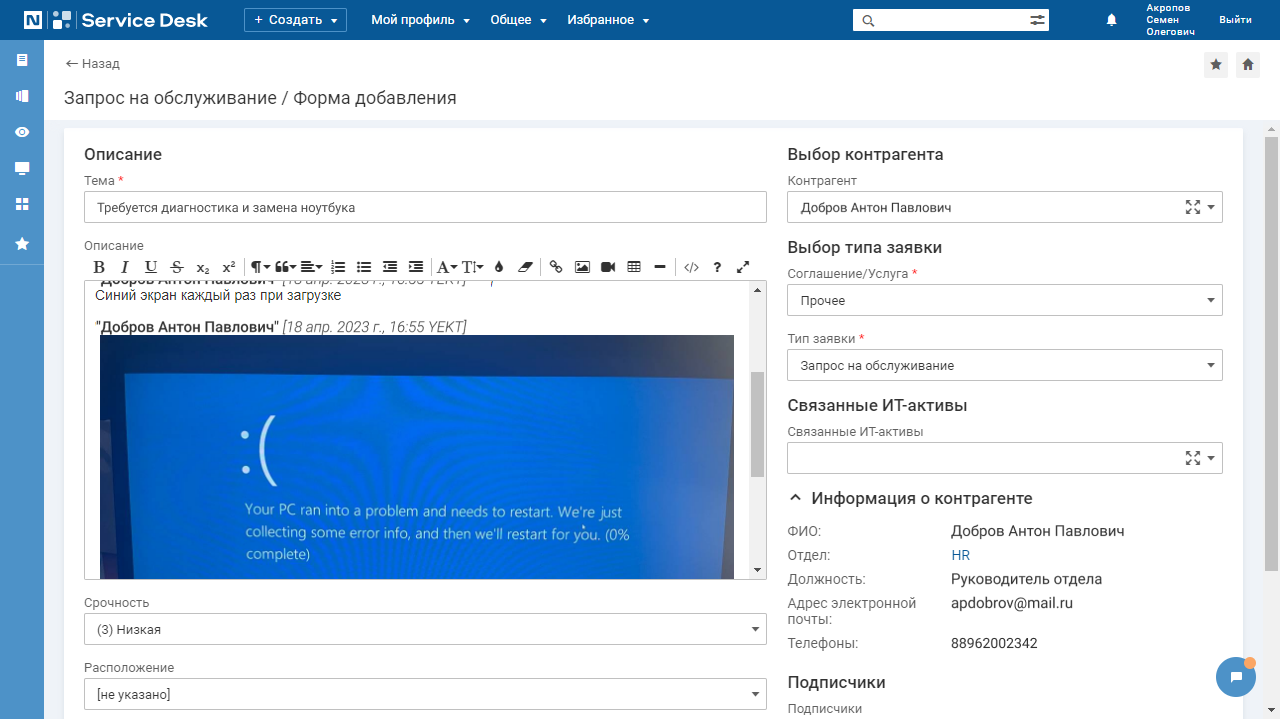Open the monitor icon in left sidebar
Image resolution: width=1280 pixels, height=719 pixels.
(x=22, y=168)
